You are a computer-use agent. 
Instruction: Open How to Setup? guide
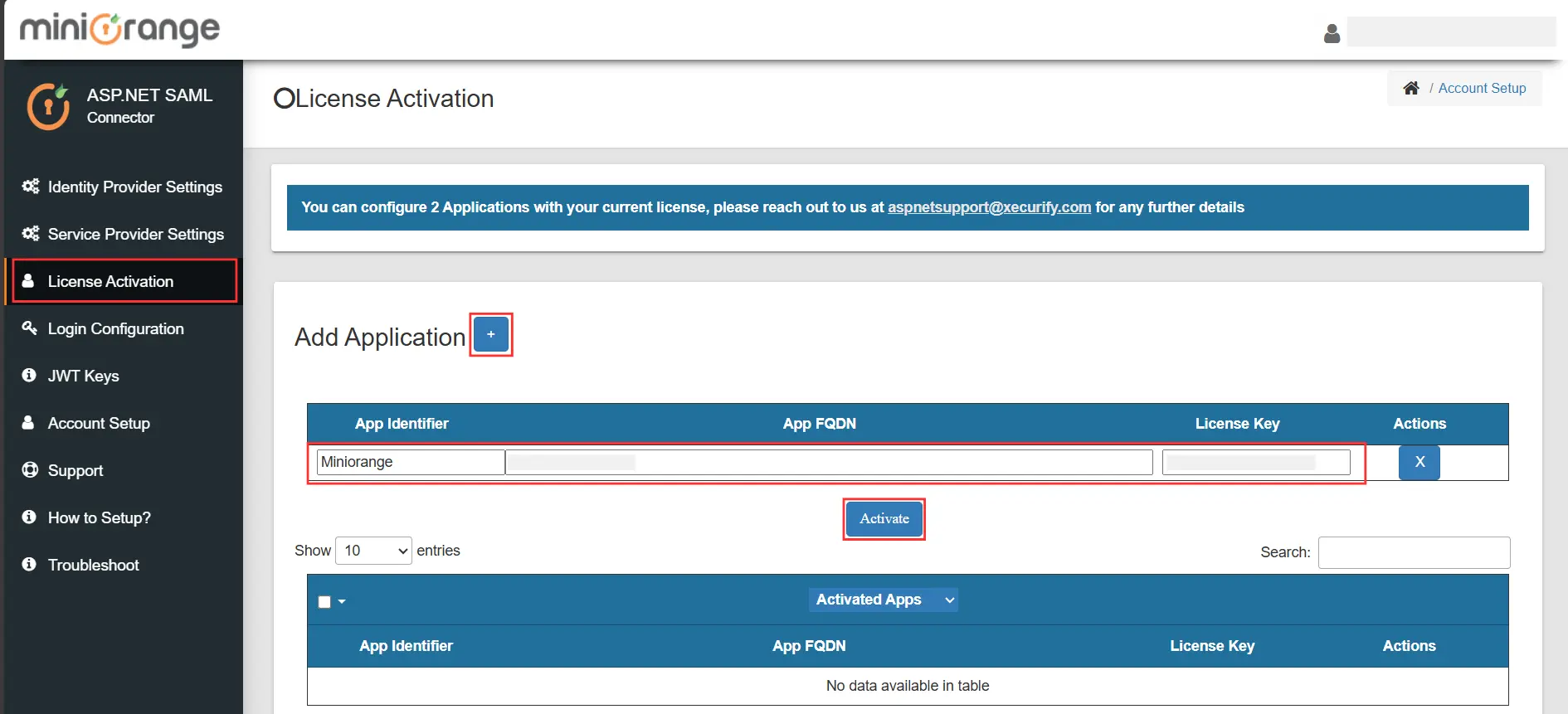(124, 517)
